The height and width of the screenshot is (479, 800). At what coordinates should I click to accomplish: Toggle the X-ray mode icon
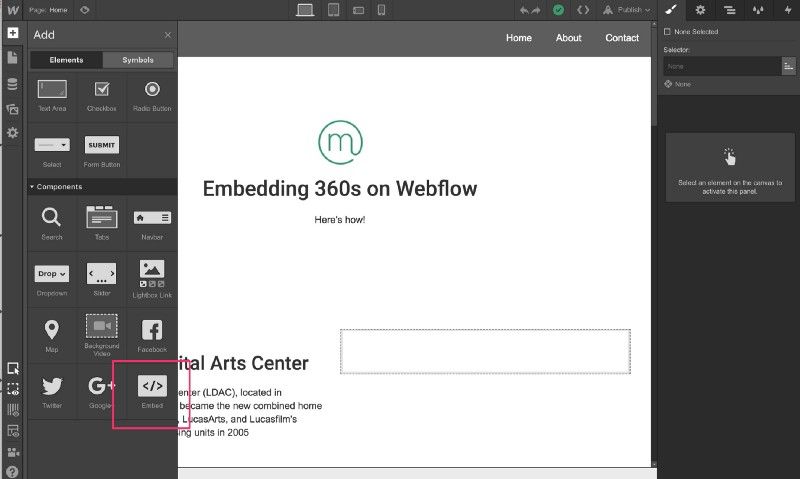[13, 431]
